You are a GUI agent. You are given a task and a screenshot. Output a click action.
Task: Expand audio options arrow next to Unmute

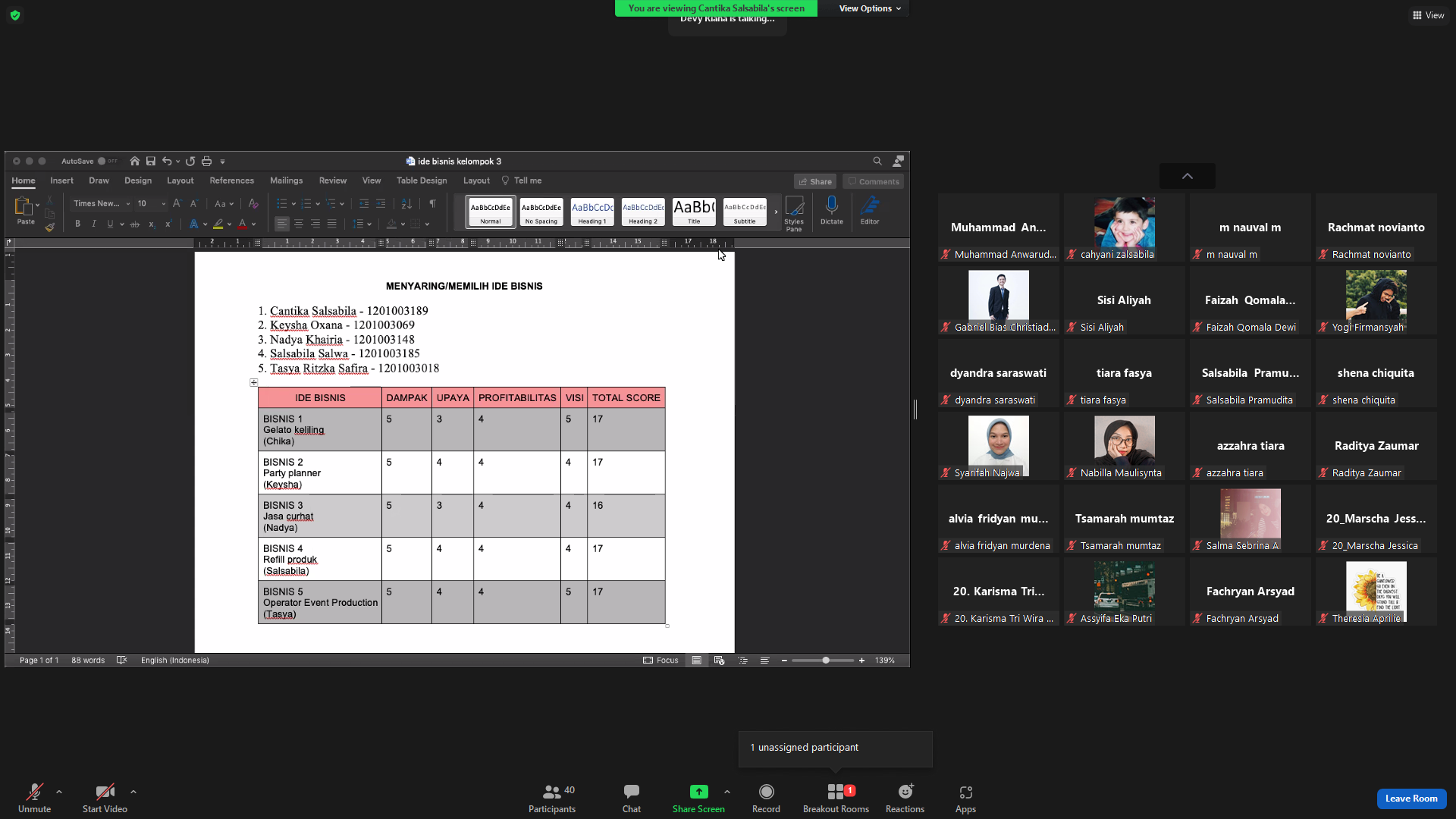point(59,792)
